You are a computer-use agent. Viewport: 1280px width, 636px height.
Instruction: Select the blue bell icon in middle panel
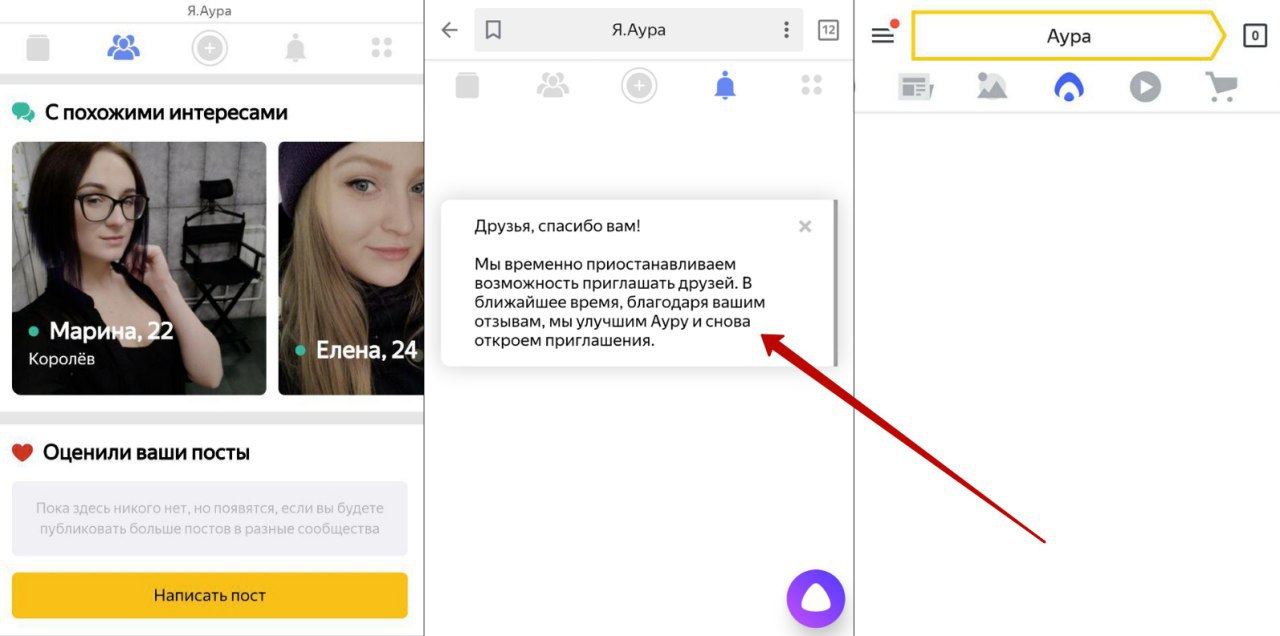[725, 85]
